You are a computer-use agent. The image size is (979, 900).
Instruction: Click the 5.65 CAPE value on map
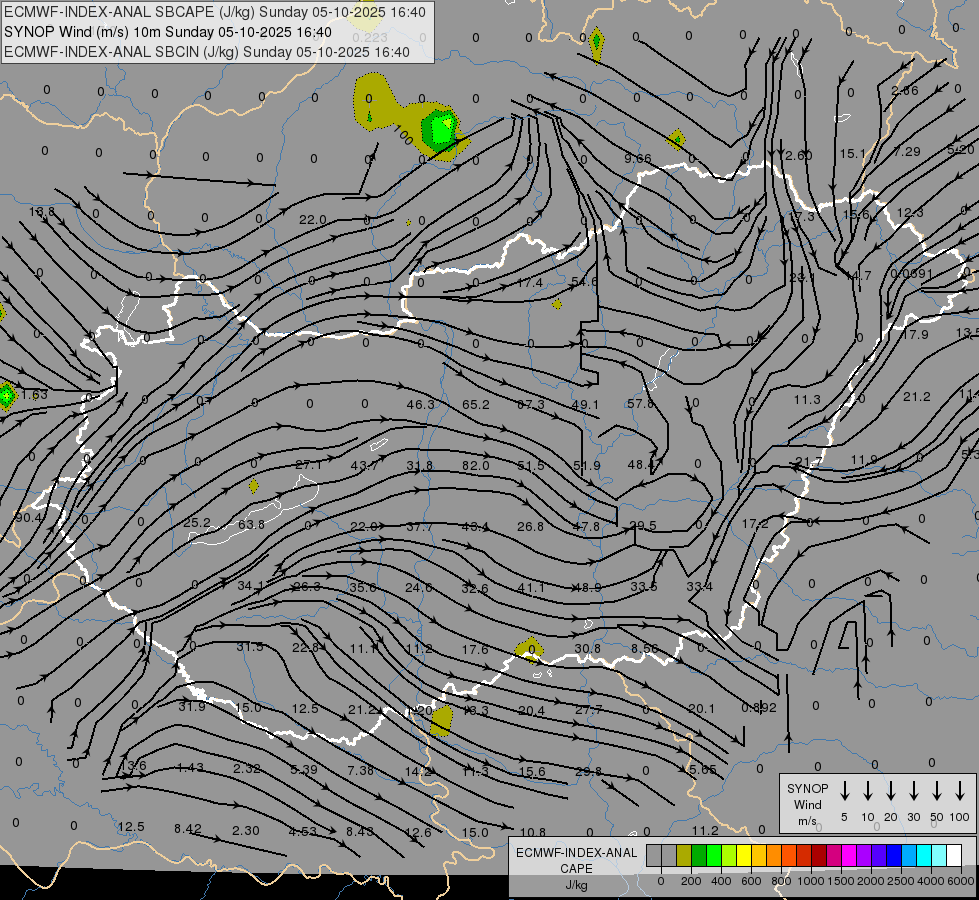(702, 769)
